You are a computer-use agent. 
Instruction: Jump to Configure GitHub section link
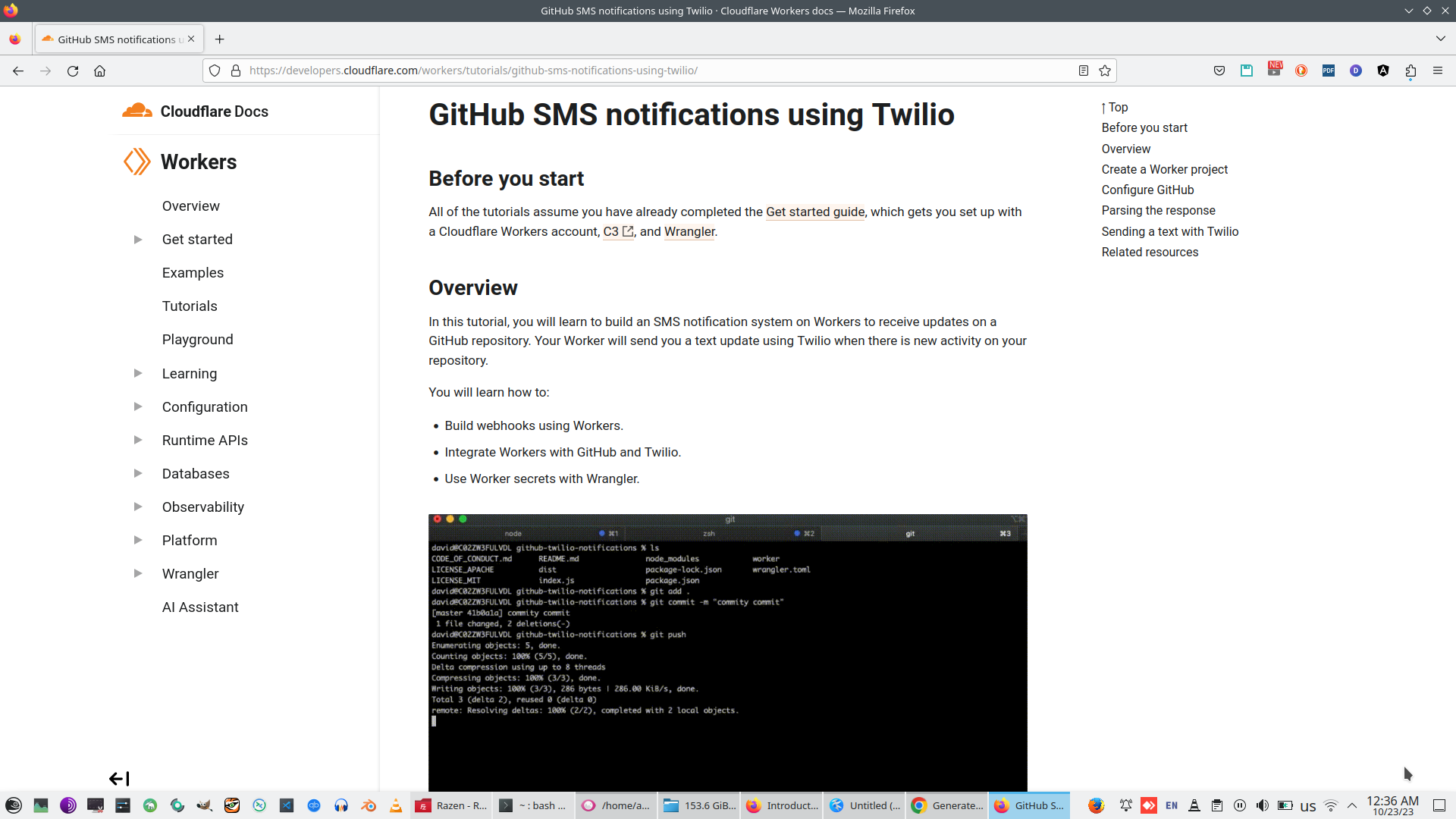coord(1147,190)
